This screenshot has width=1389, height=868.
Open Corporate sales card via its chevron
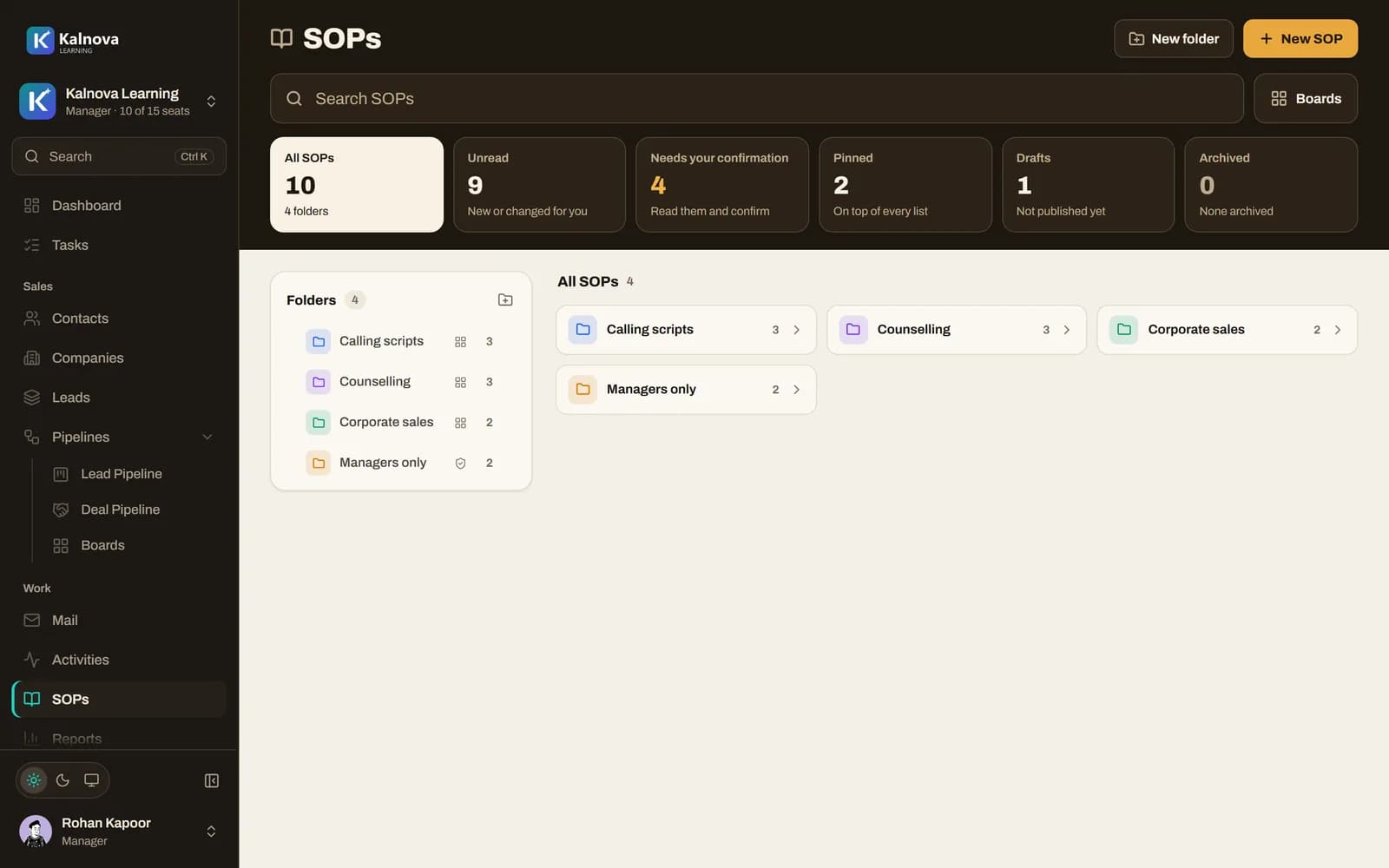(x=1338, y=330)
